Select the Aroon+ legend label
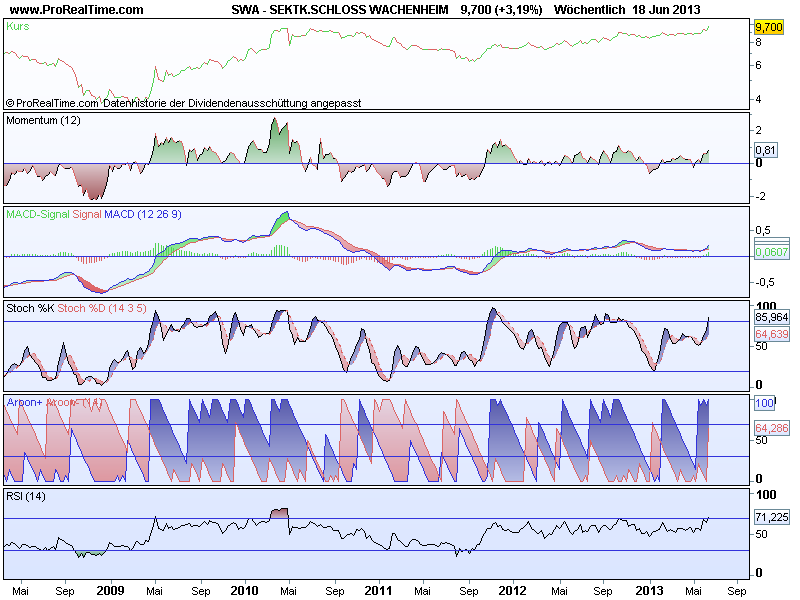800x600 pixels. (24, 402)
